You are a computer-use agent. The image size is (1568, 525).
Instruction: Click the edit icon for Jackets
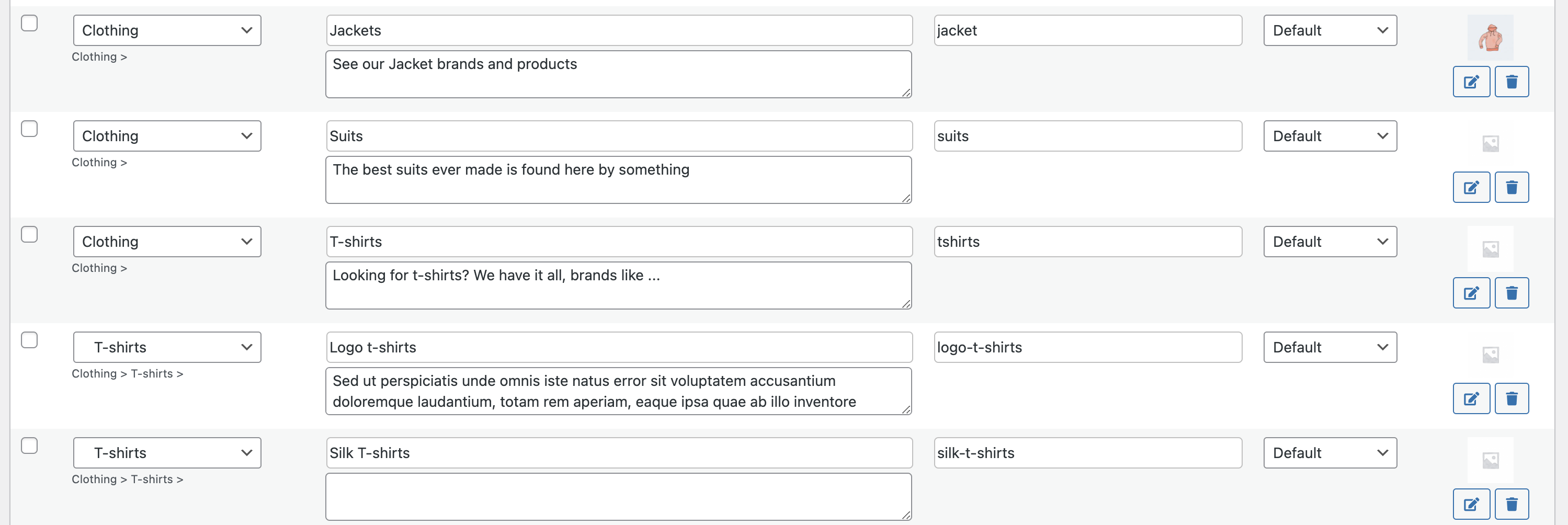coord(1471,81)
